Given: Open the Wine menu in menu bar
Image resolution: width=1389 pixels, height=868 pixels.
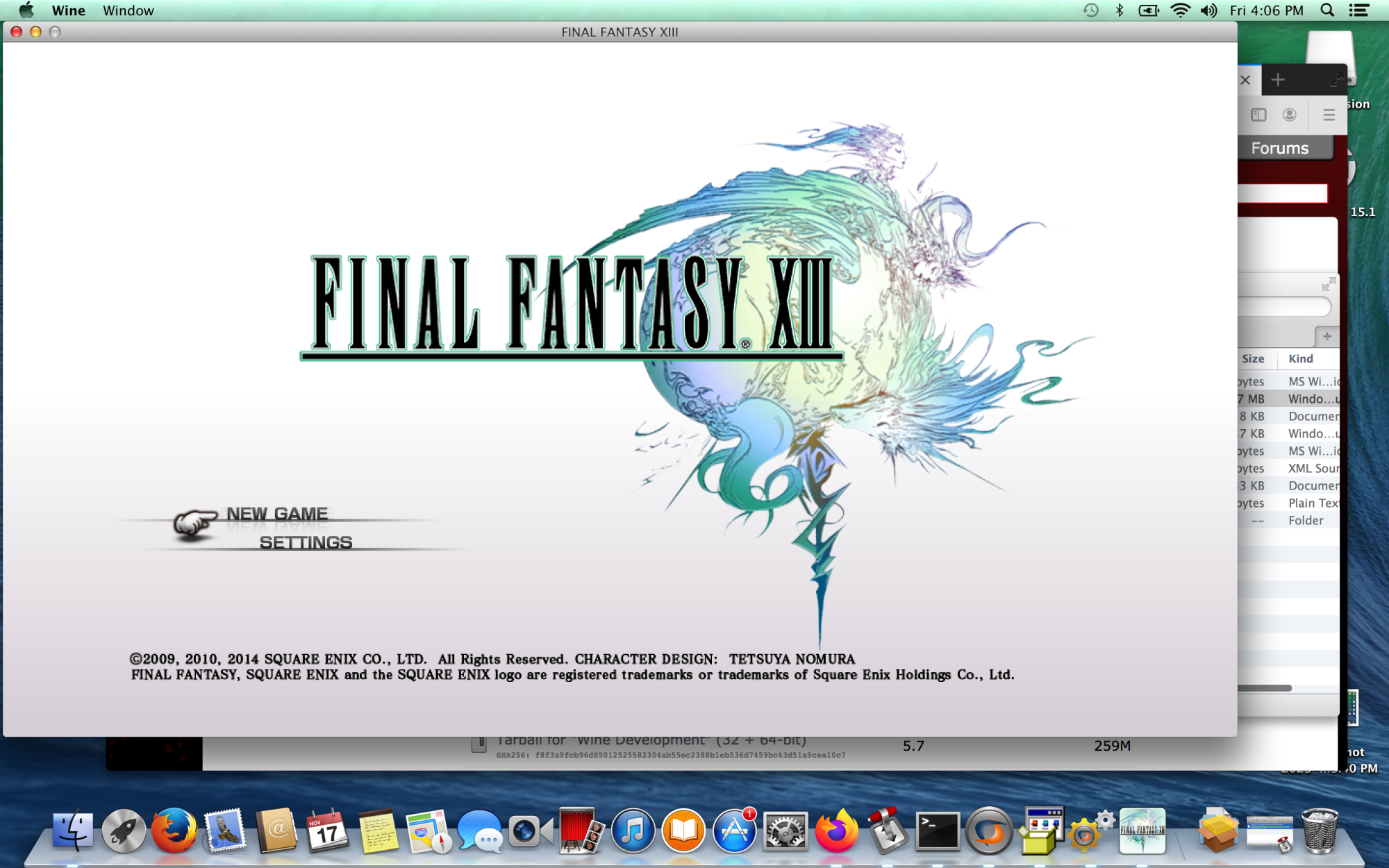Looking at the screenshot, I should point(68,10).
